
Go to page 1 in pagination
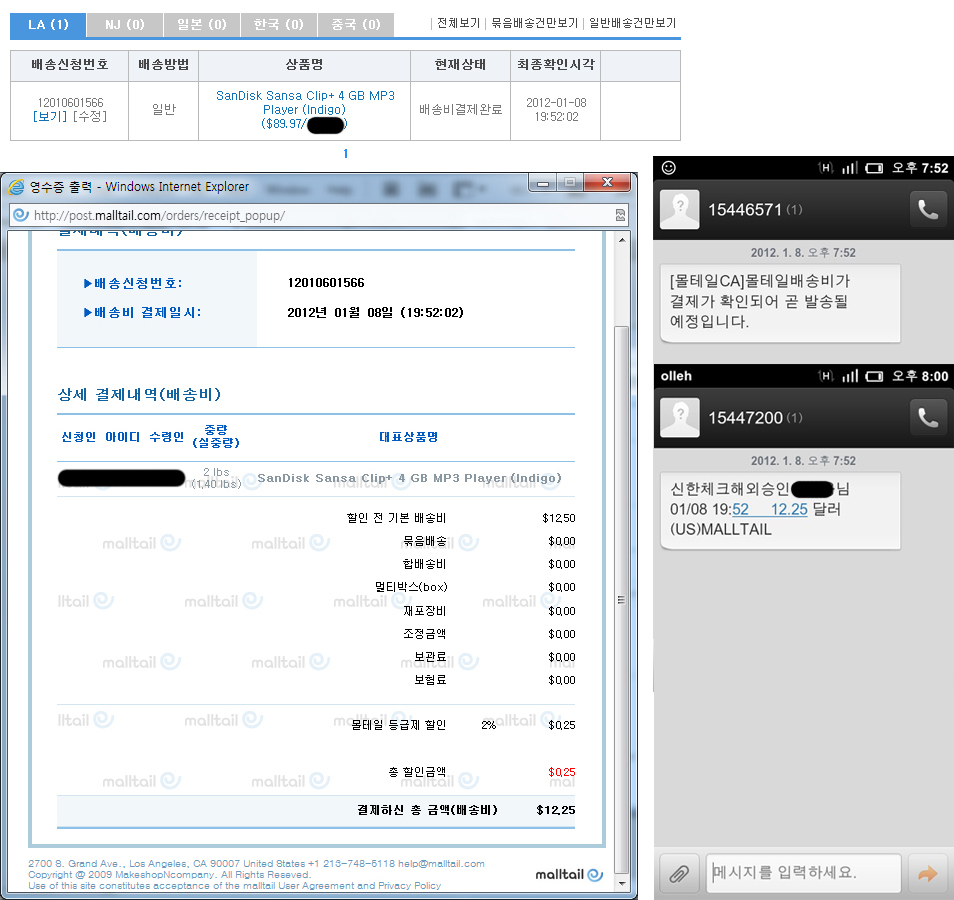coord(346,154)
